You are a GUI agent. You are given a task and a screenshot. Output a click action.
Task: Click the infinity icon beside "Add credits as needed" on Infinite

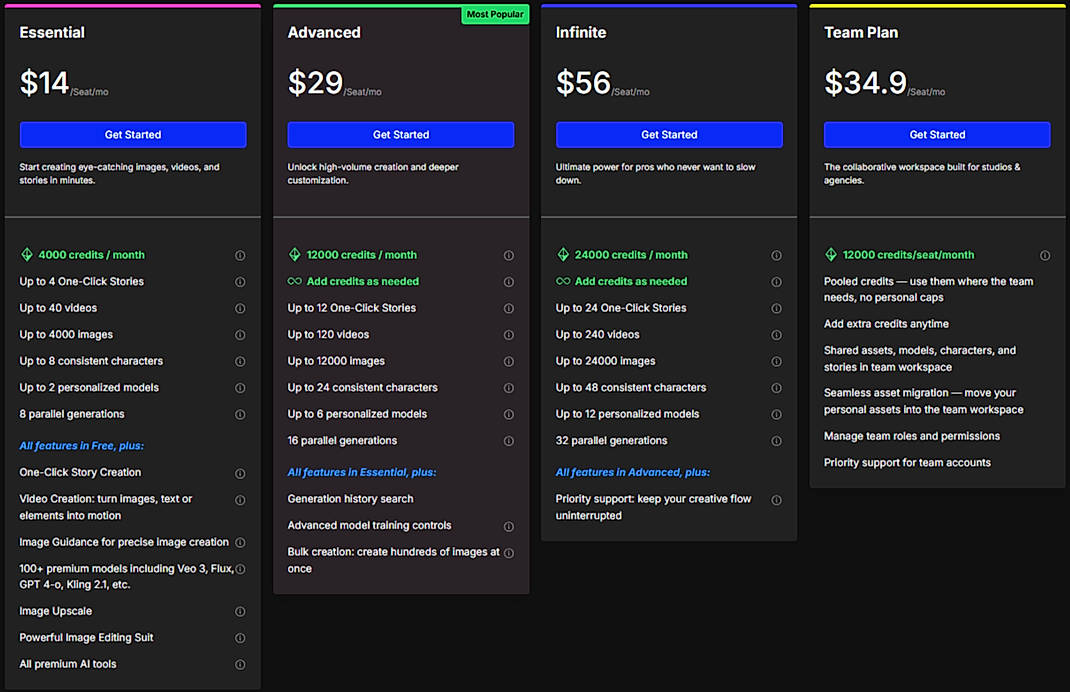point(564,282)
